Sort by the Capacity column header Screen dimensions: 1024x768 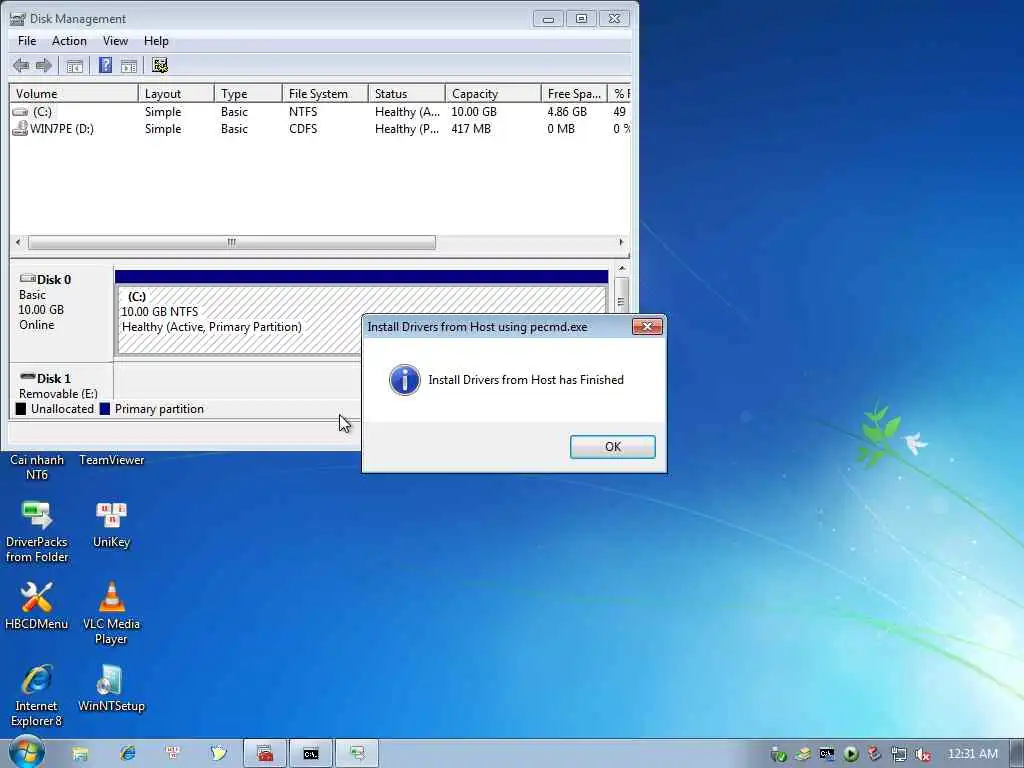coord(493,93)
